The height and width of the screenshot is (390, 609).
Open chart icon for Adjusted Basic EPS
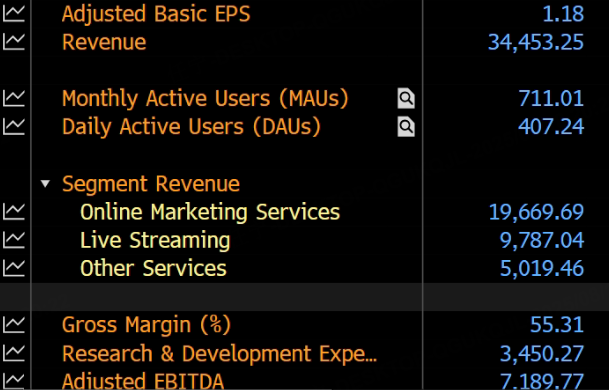[x=14, y=14]
